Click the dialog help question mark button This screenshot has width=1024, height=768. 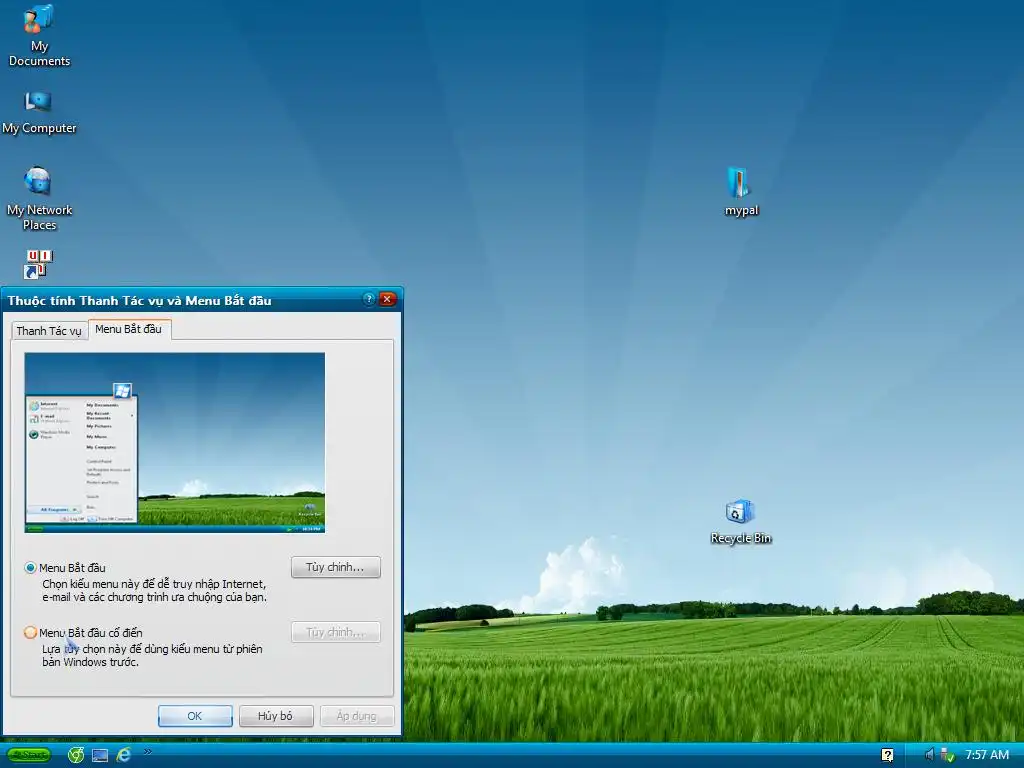click(368, 299)
